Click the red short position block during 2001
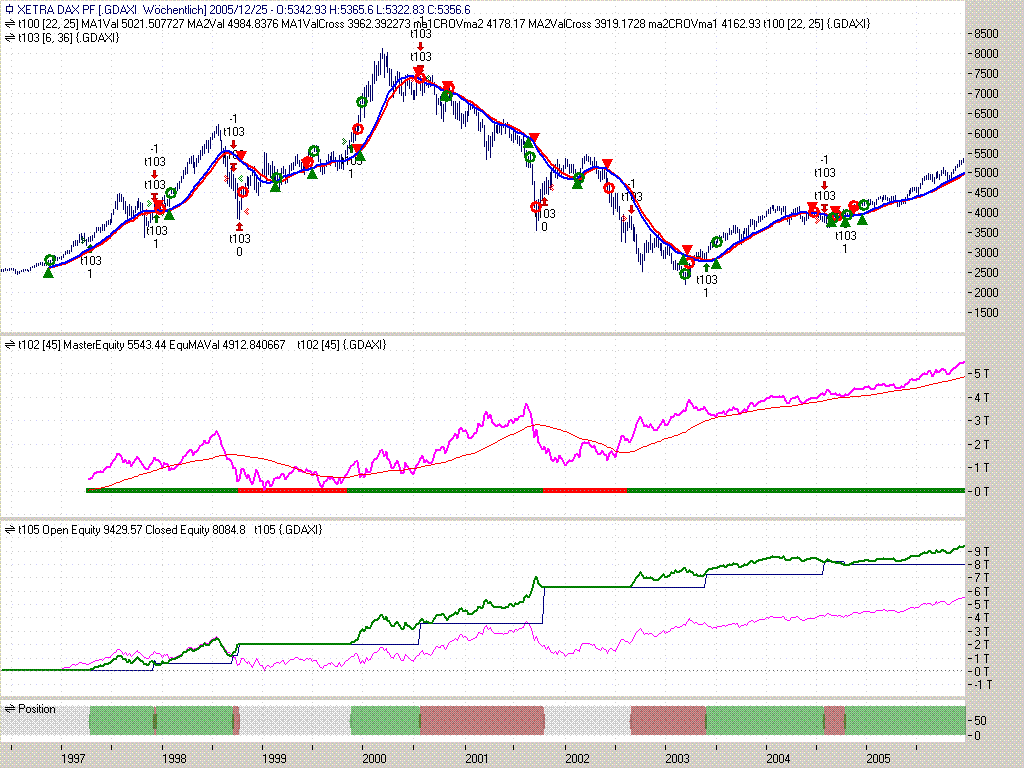This screenshot has height=768, width=1024. click(482, 720)
